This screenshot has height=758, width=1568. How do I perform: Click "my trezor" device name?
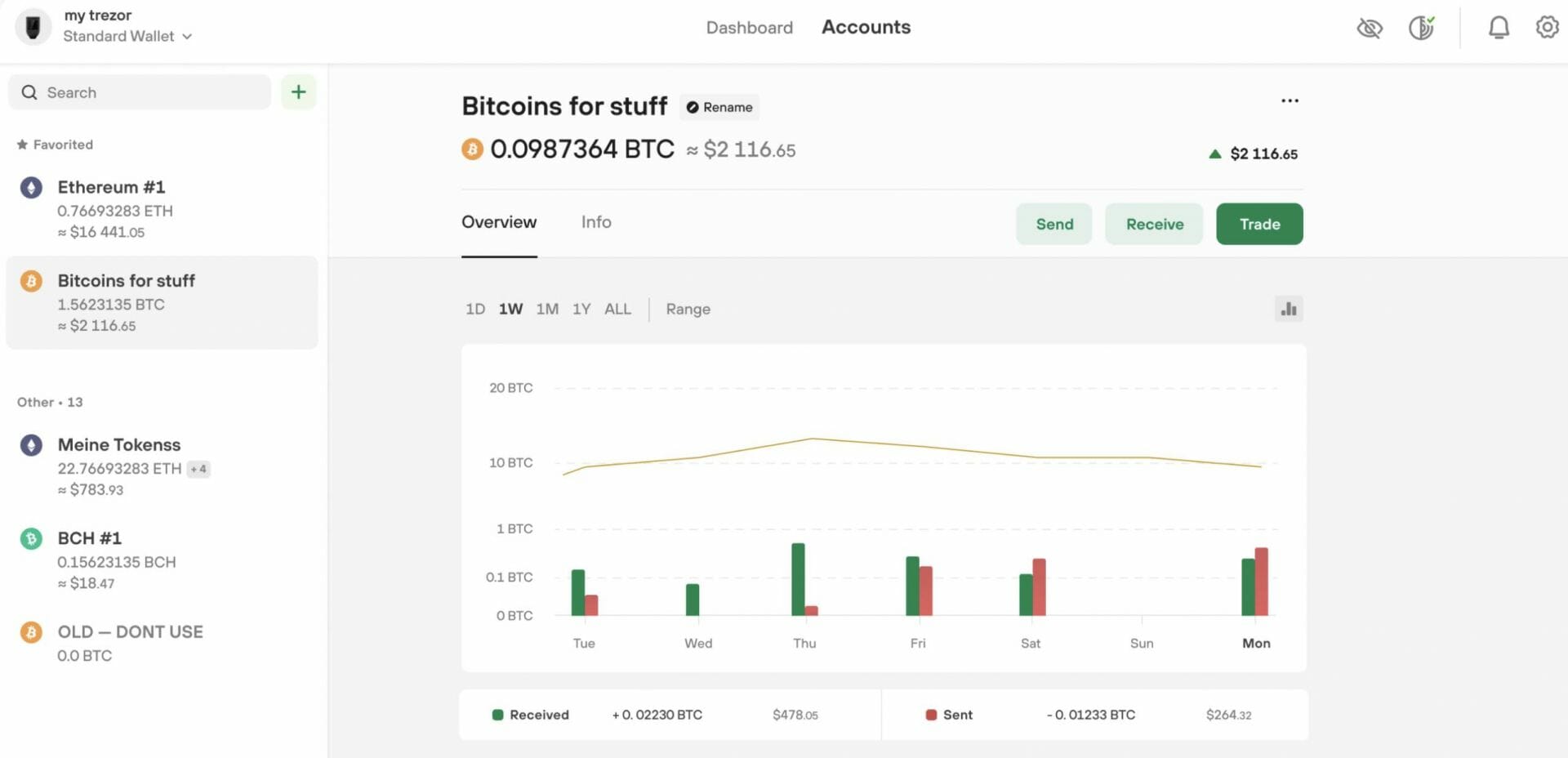point(97,16)
